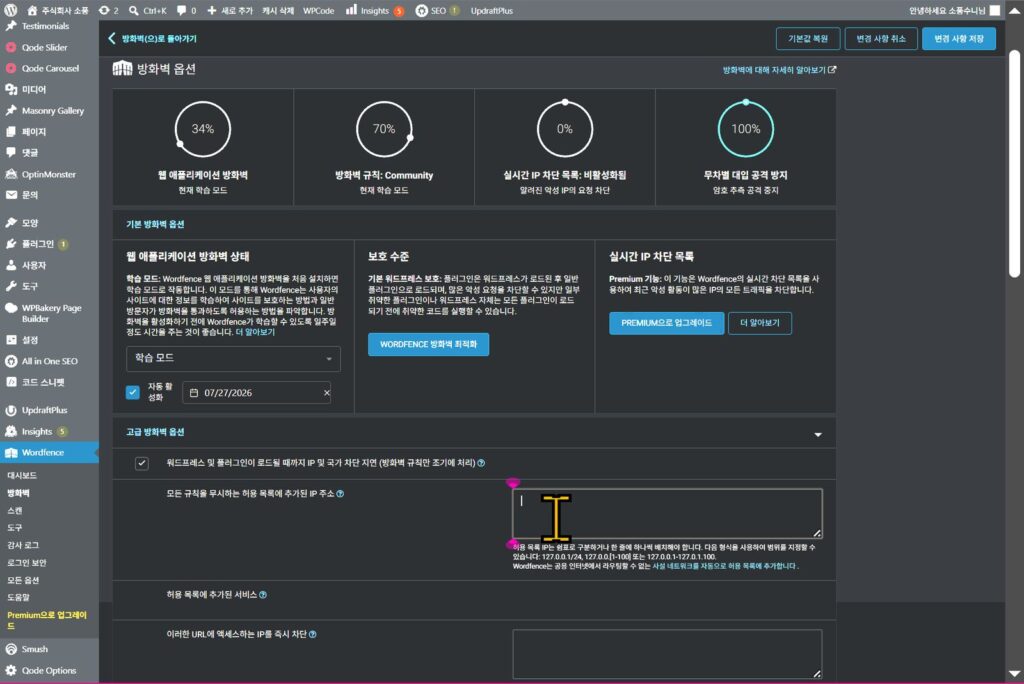This screenshot has width=1024, height=684.
Task: Open Wordfence 대시보드 submenu
Action: pyautogui.click(x=22, y=475)
